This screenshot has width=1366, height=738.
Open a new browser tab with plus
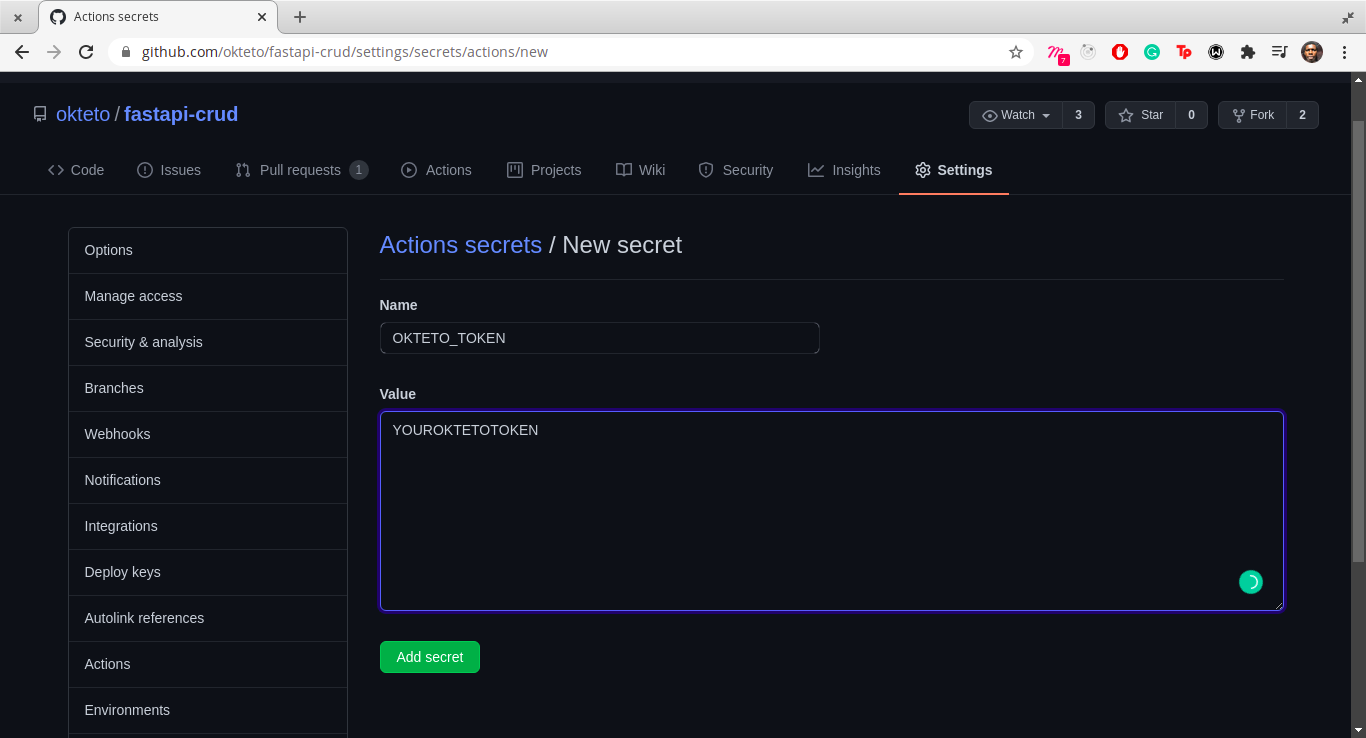point(300,17)
